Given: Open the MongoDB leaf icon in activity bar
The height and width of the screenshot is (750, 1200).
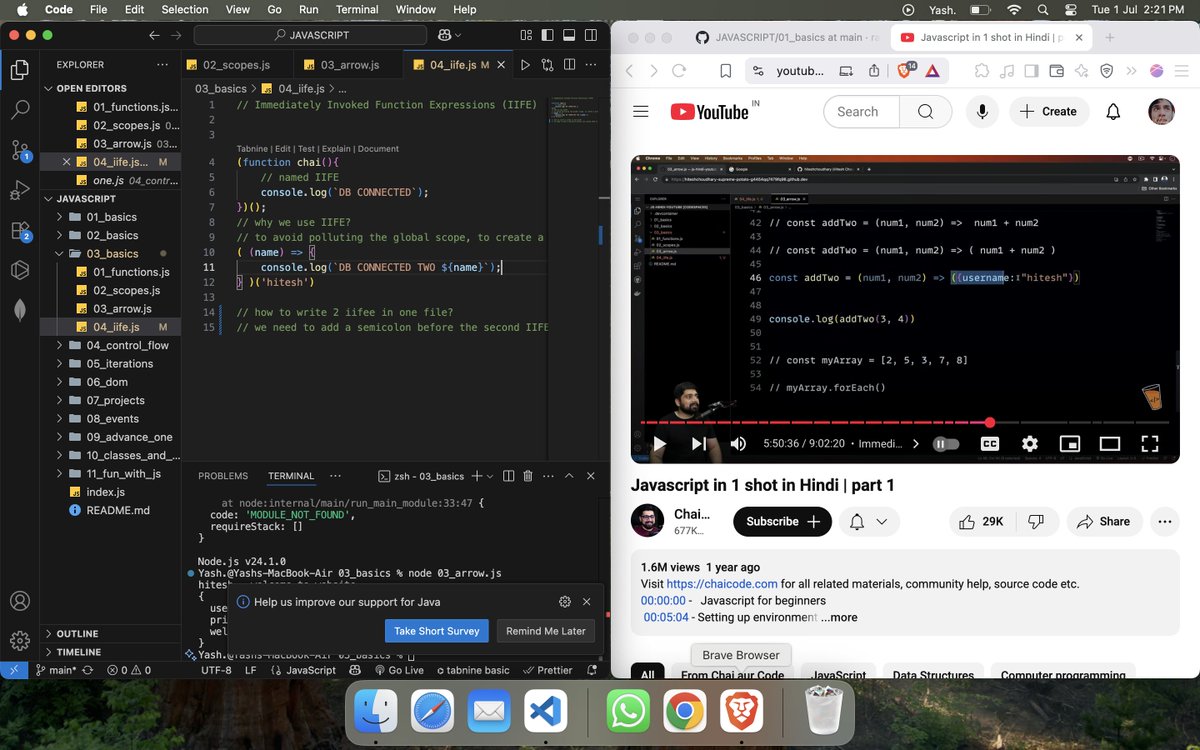Looking at the screenshot, I should point(20,310).
